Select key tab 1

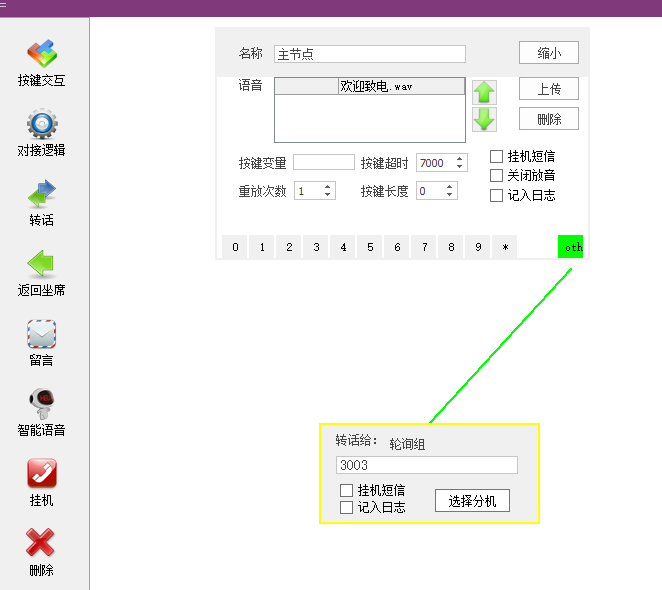262,247
